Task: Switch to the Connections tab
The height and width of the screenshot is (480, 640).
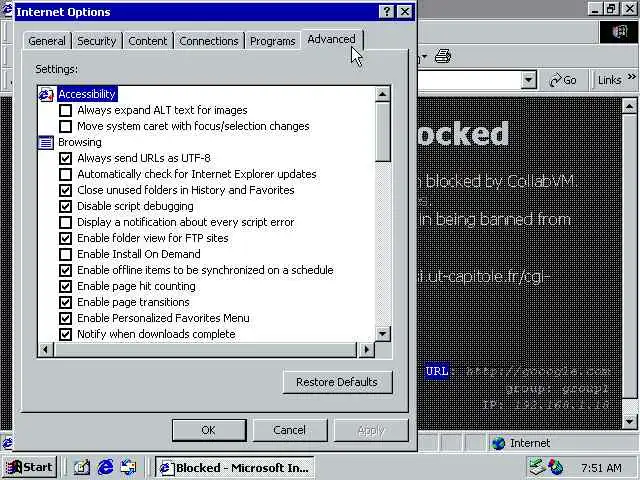Action: pyautogui.click(x=209, y=41)
